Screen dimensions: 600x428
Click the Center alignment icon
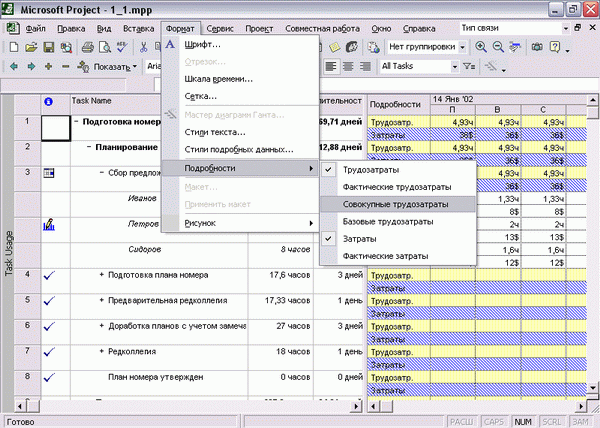click(x=348, y=66)
